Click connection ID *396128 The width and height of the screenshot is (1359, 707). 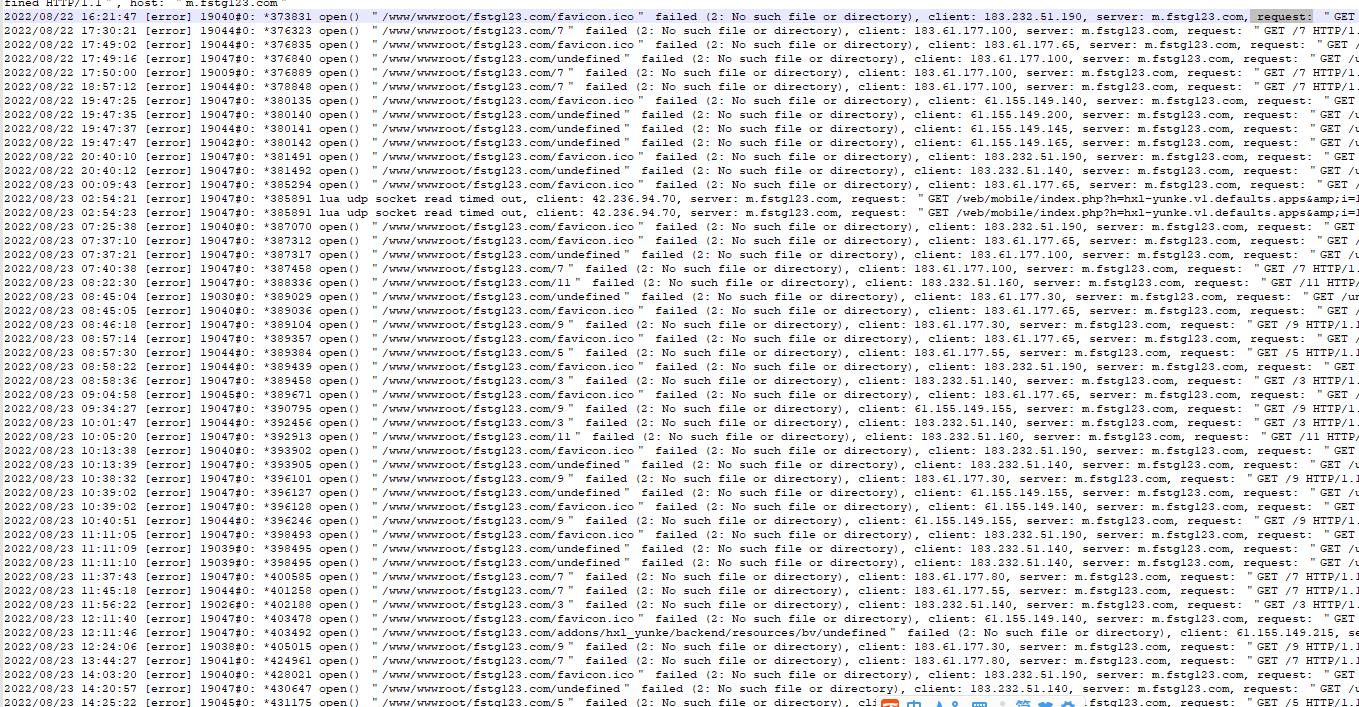(287, 507)
